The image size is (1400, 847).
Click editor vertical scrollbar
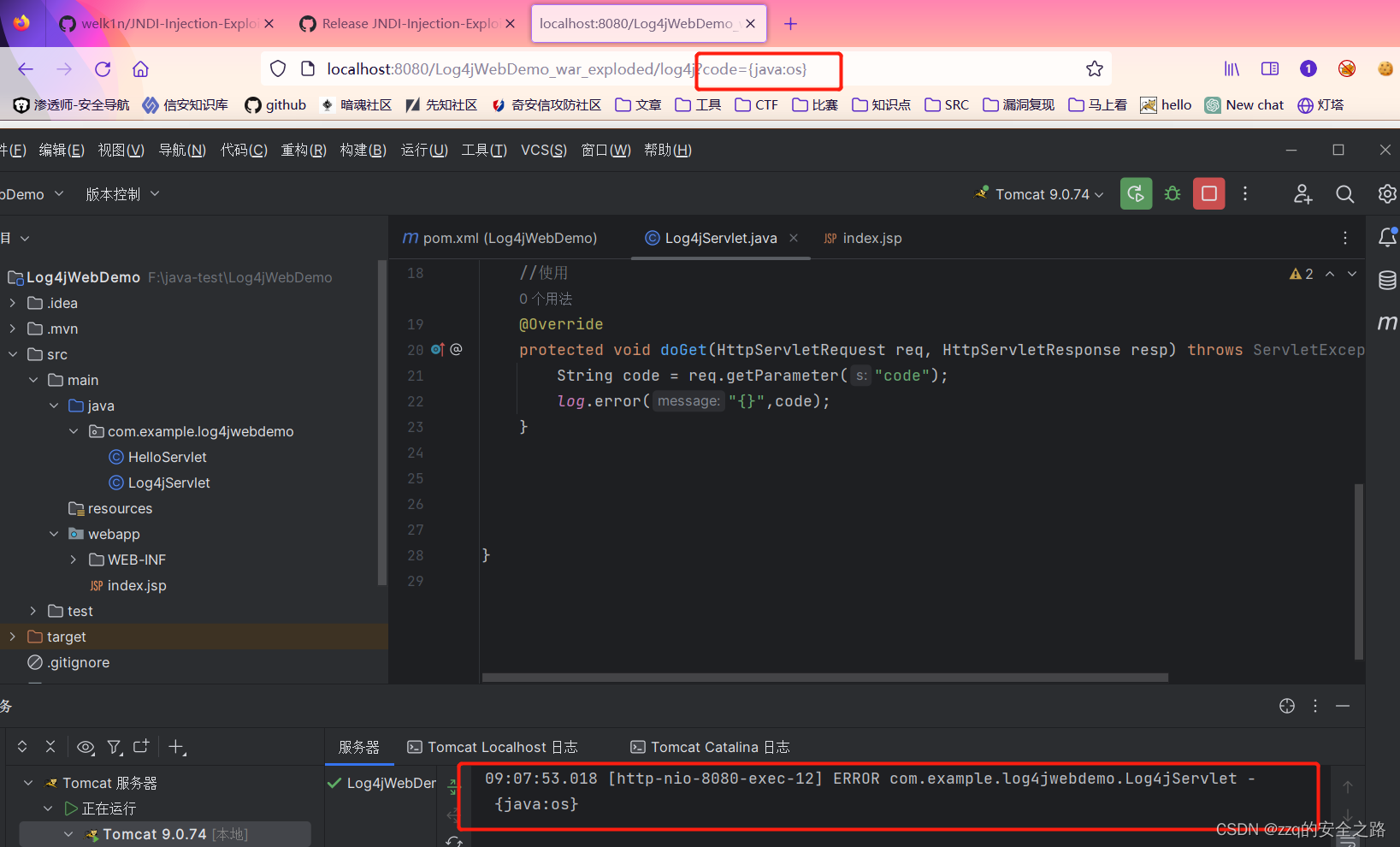[1358, 572]
